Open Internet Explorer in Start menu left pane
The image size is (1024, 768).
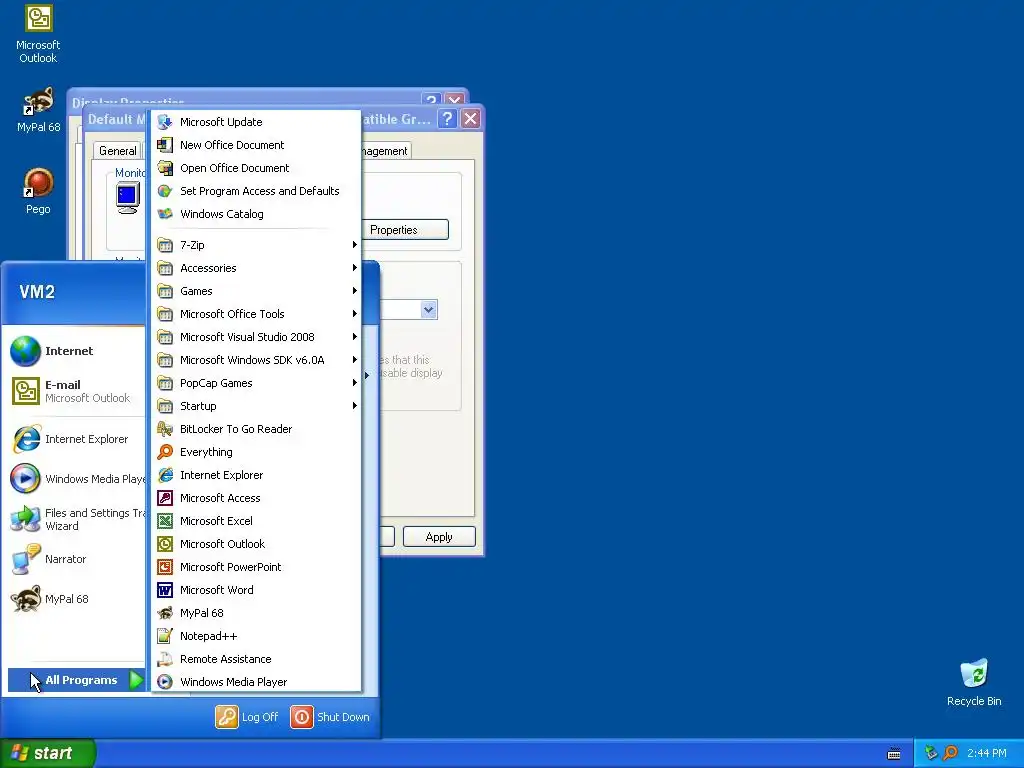(76, 439)
